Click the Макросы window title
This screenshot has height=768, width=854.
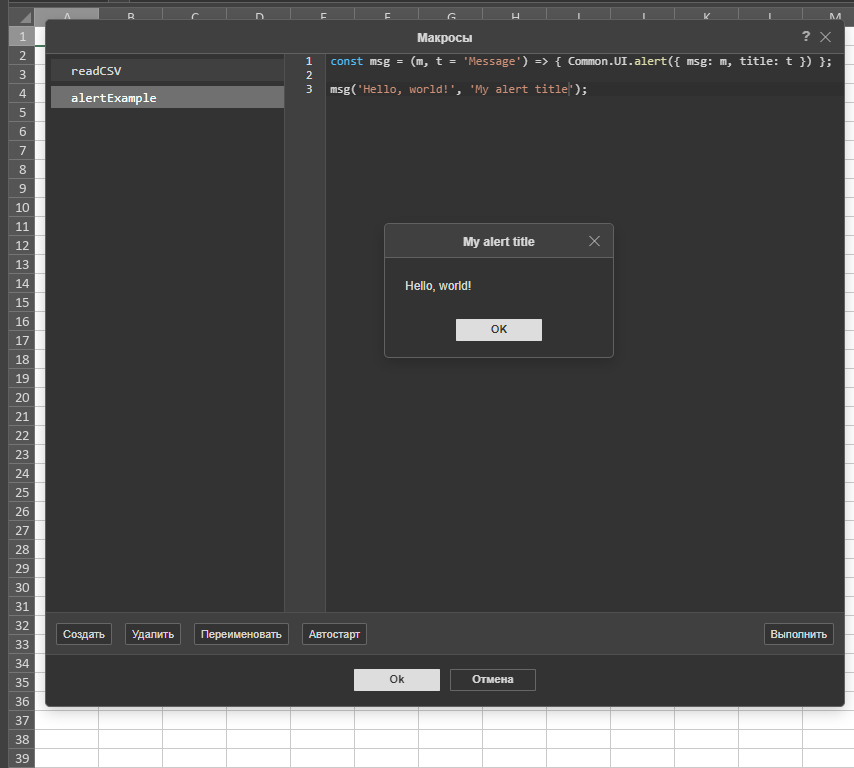(x=444, y=38)
